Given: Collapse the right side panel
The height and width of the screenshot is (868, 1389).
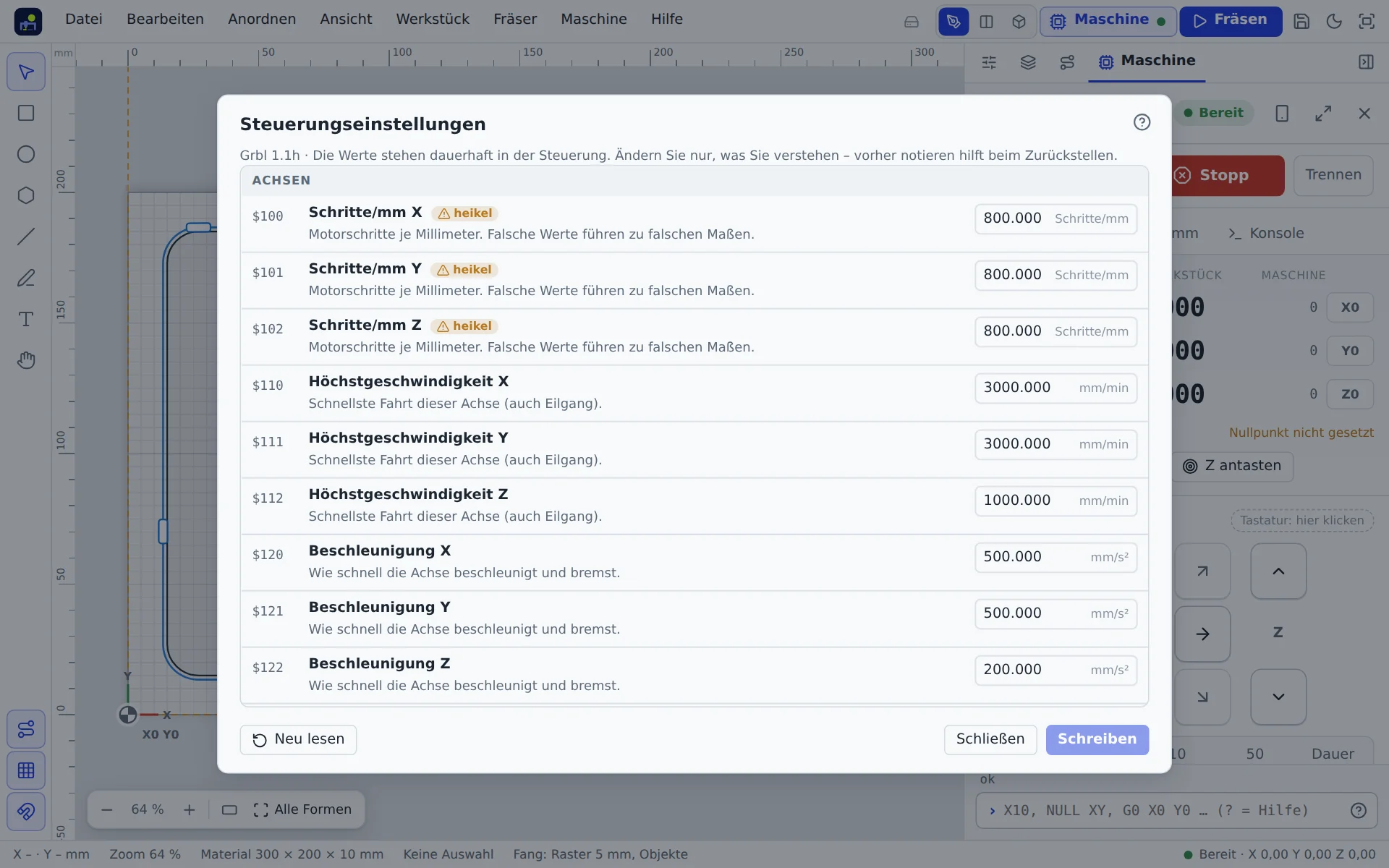Looking at the screenshot, I should point(1366,62).
